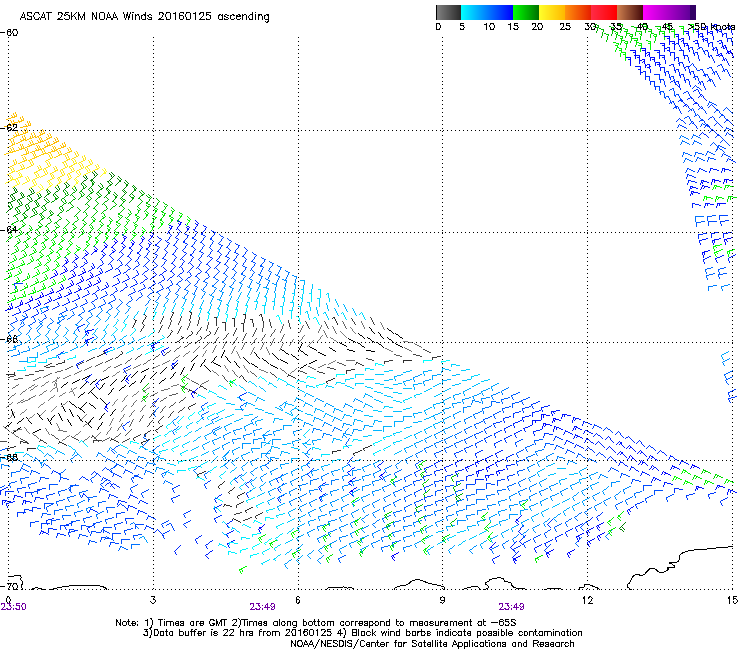Image resolution: width=740 pixels, height=650 pixels.
Task: Click the magenta 40–45 knots legend segment
Action: click(x=656, y=12)
